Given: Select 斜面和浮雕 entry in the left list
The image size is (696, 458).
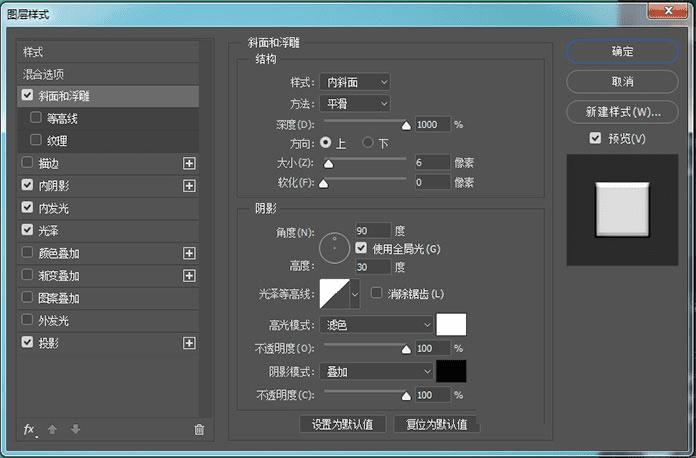Looking at the screenshot, I should [x=108, y=96].
